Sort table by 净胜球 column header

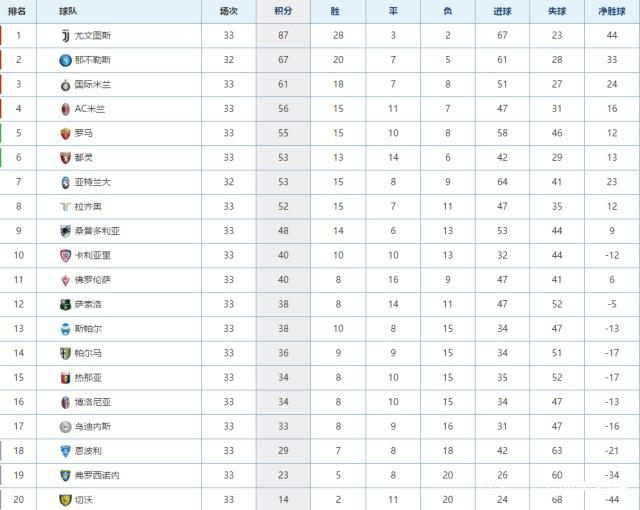tap(612, 11)
